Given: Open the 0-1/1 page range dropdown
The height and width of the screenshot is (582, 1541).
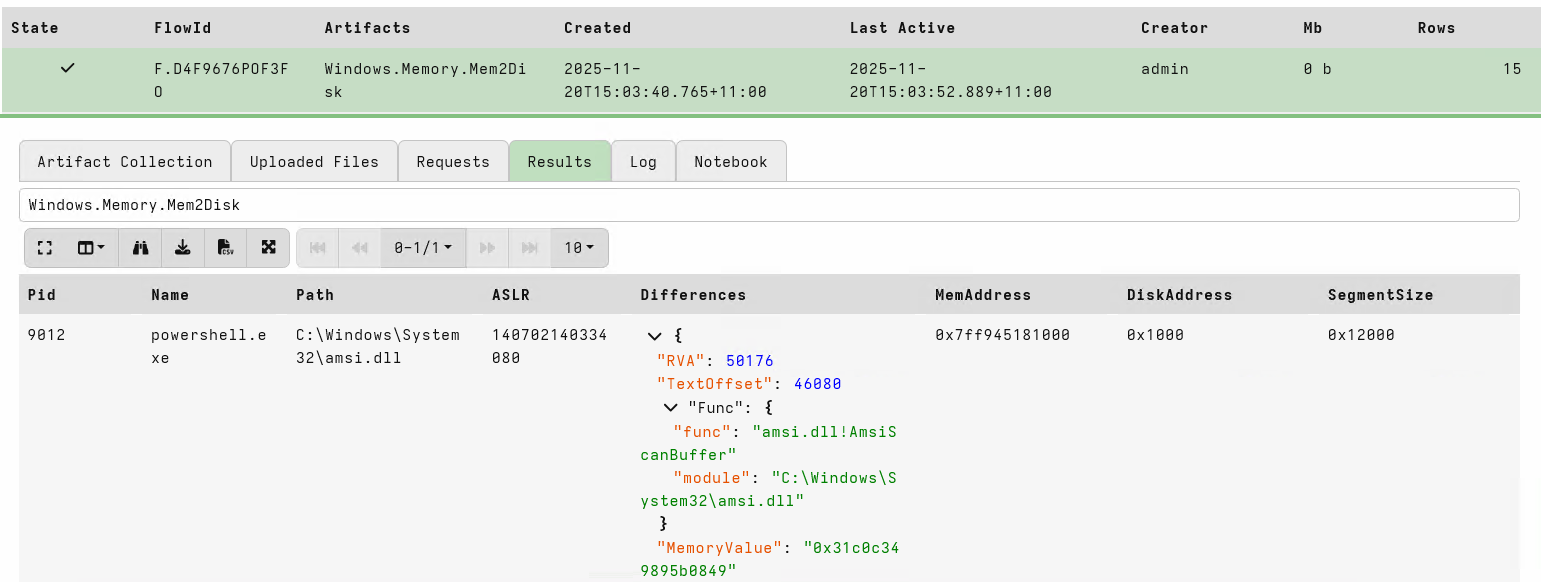Looking at the screenshot, I should pyautogui.click(x=423, y=248).
